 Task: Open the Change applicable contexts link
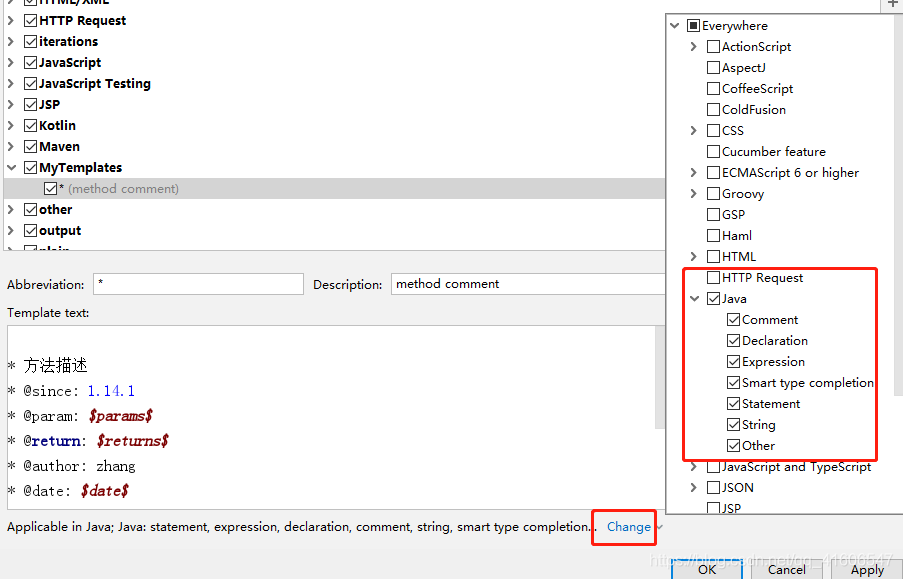(x=628, y=527)
